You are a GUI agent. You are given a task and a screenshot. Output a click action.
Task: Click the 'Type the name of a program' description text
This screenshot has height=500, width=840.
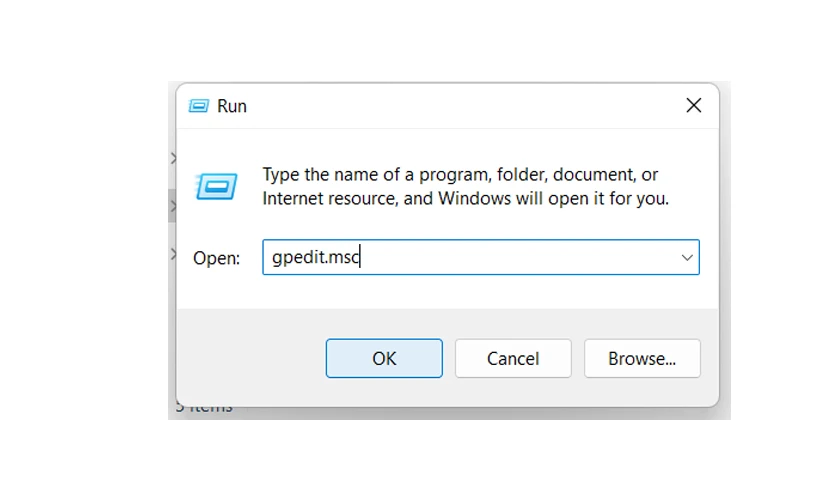pyautogui.click(x=466, y=186)
